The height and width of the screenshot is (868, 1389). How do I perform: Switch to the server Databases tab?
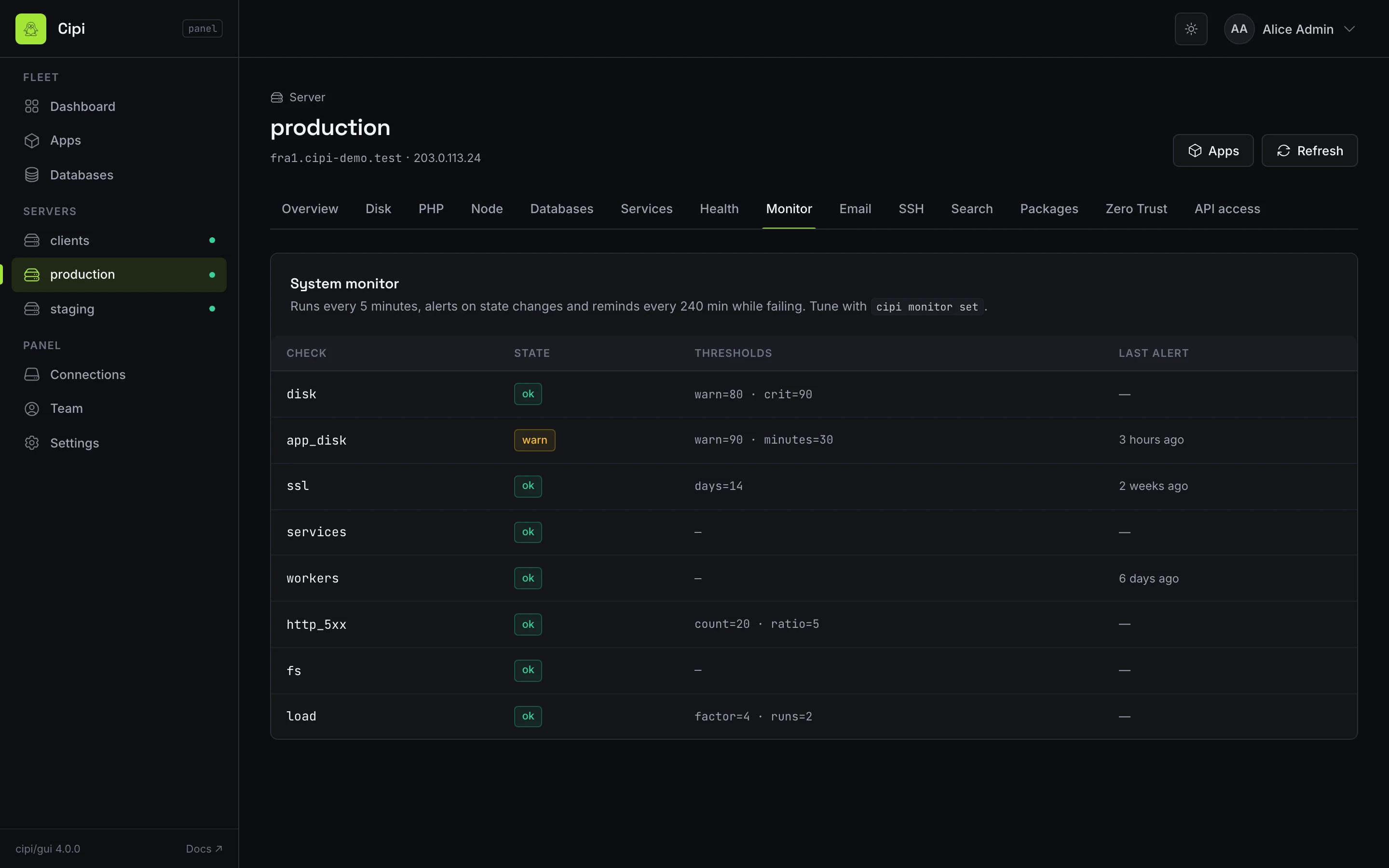tap(562, 209)
